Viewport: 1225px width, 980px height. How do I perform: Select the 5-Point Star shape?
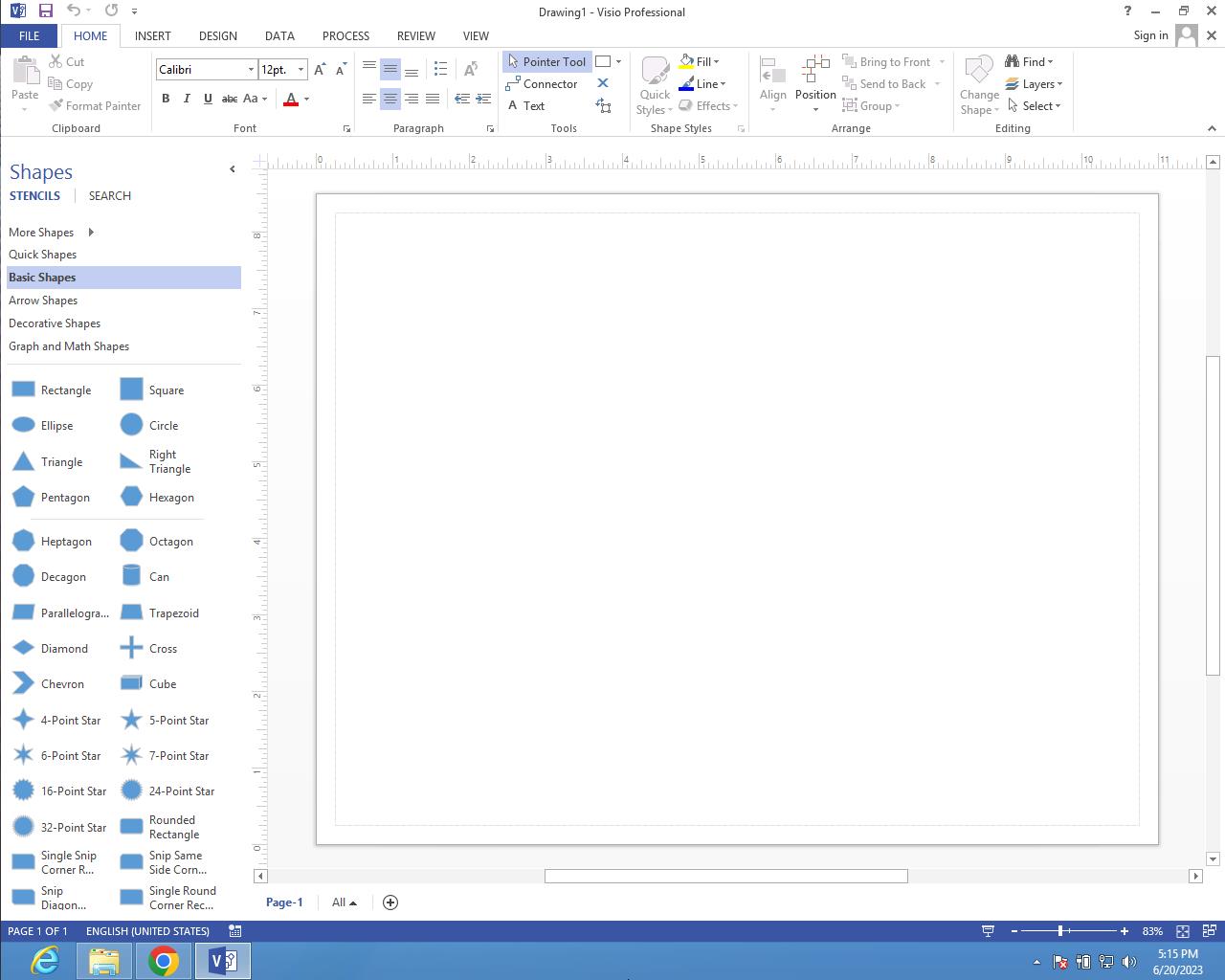(132, 721)
